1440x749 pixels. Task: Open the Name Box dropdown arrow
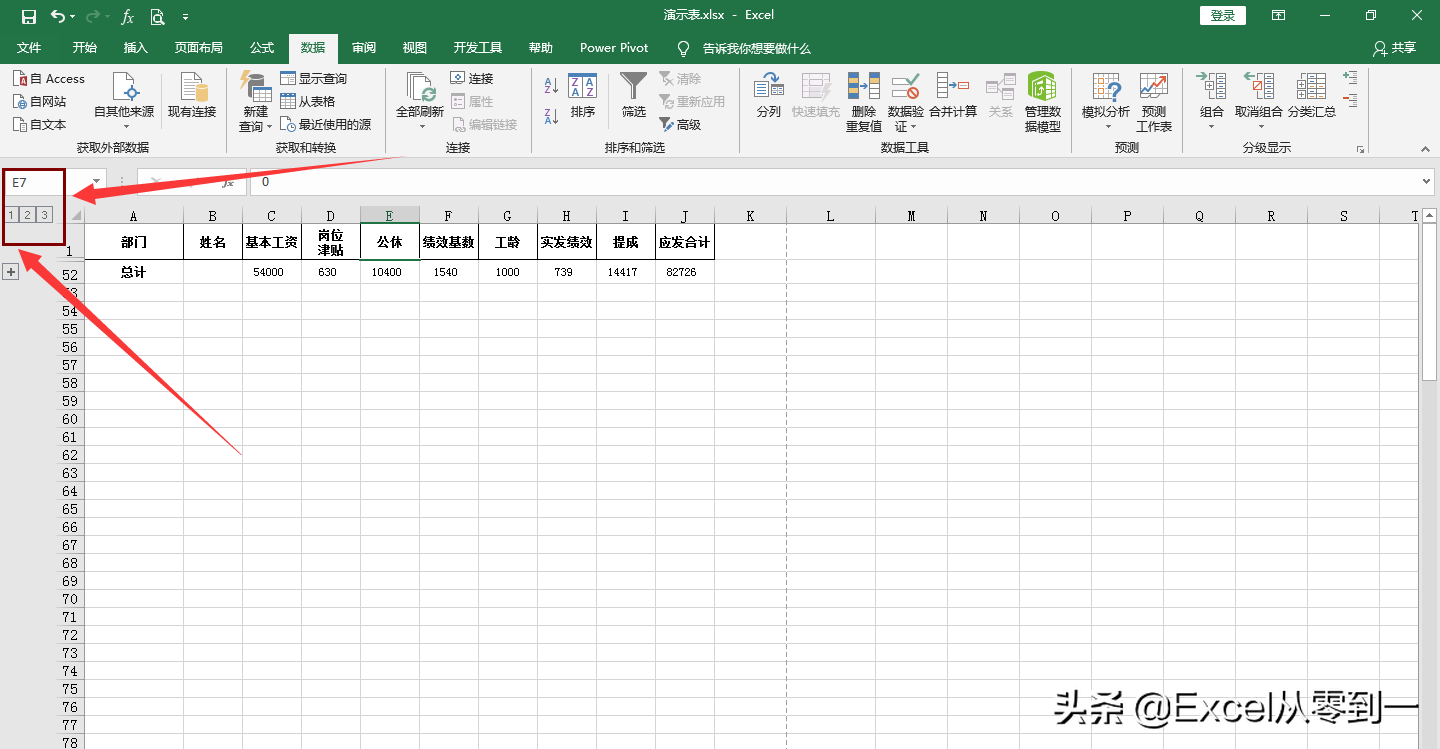(97, 183)
